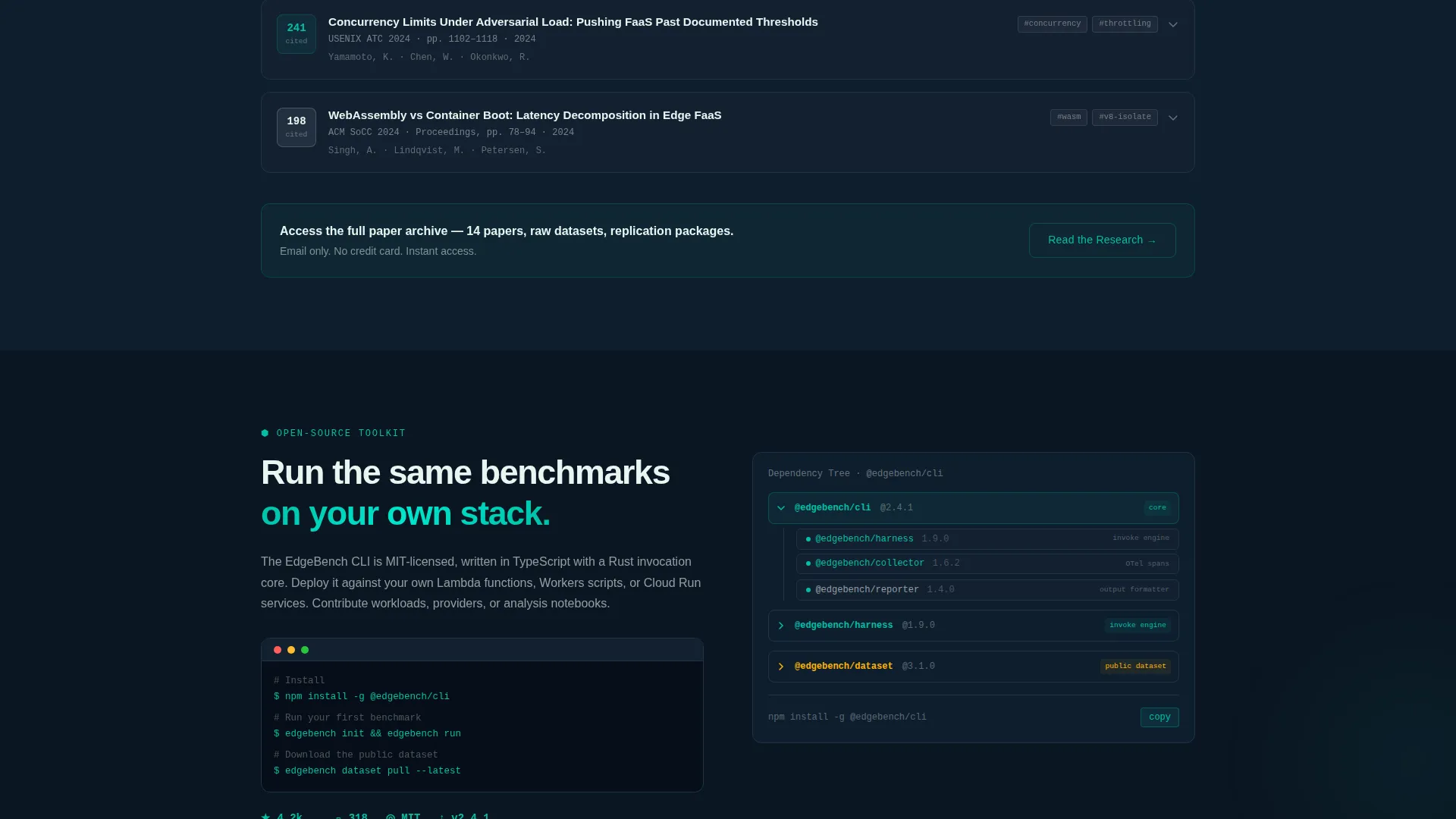Viewport: 1456px width, 819px height.
Task: Click the hexagon icon beside Open-Source Toolkit
Action: coord(265,433)
